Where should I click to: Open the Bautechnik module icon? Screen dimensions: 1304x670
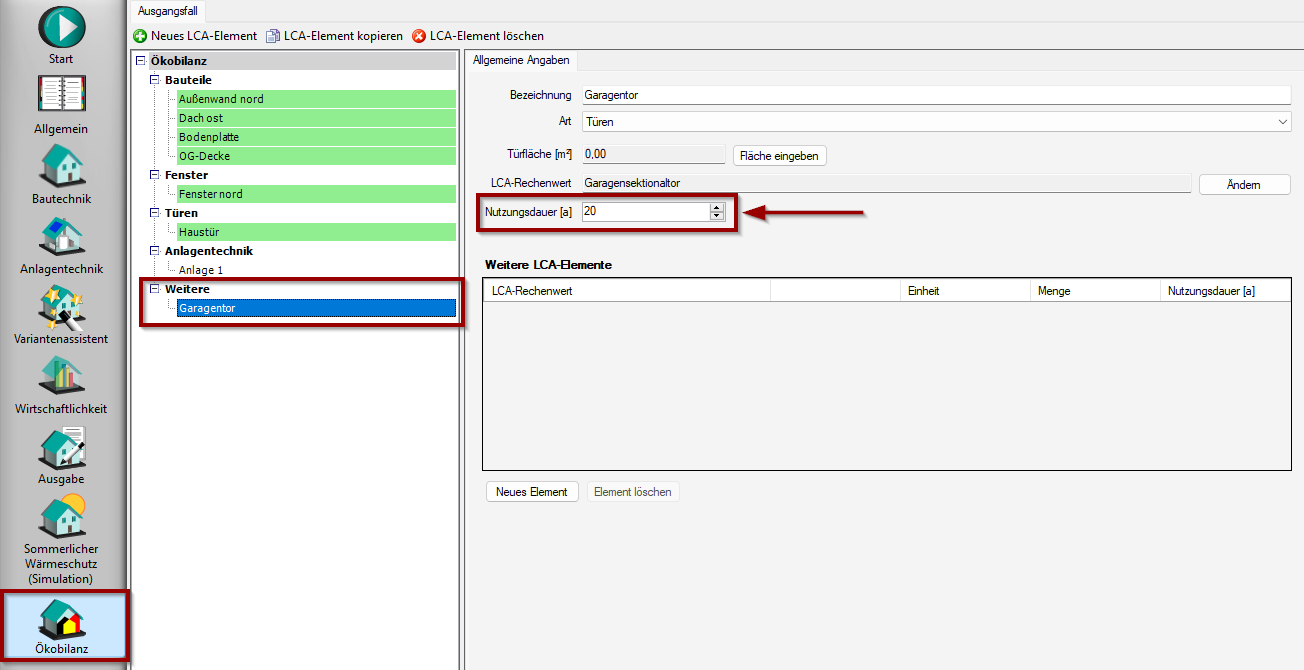point(62,166)
